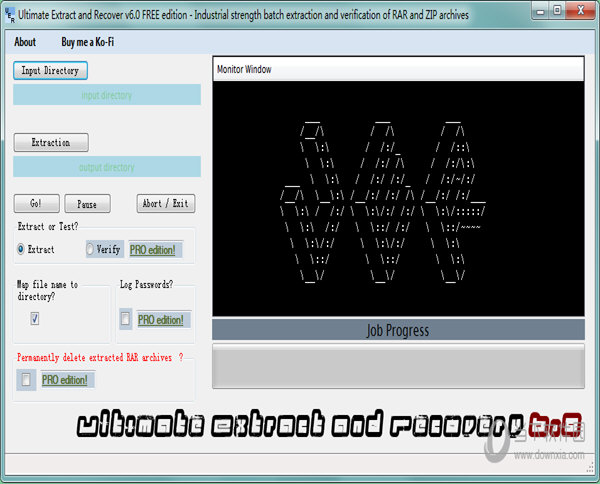600x484 pixels.
Task: Click 'Permanently delete extracted RAR archives' text
Action: pyautogui.click(x=95, y=357)
